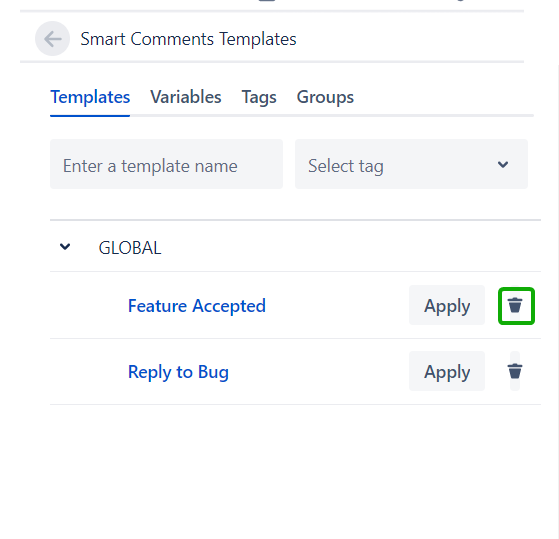559x539 pixels.
Task: Open the Feature Accepted template link
Action: click(x=197, y=306)
